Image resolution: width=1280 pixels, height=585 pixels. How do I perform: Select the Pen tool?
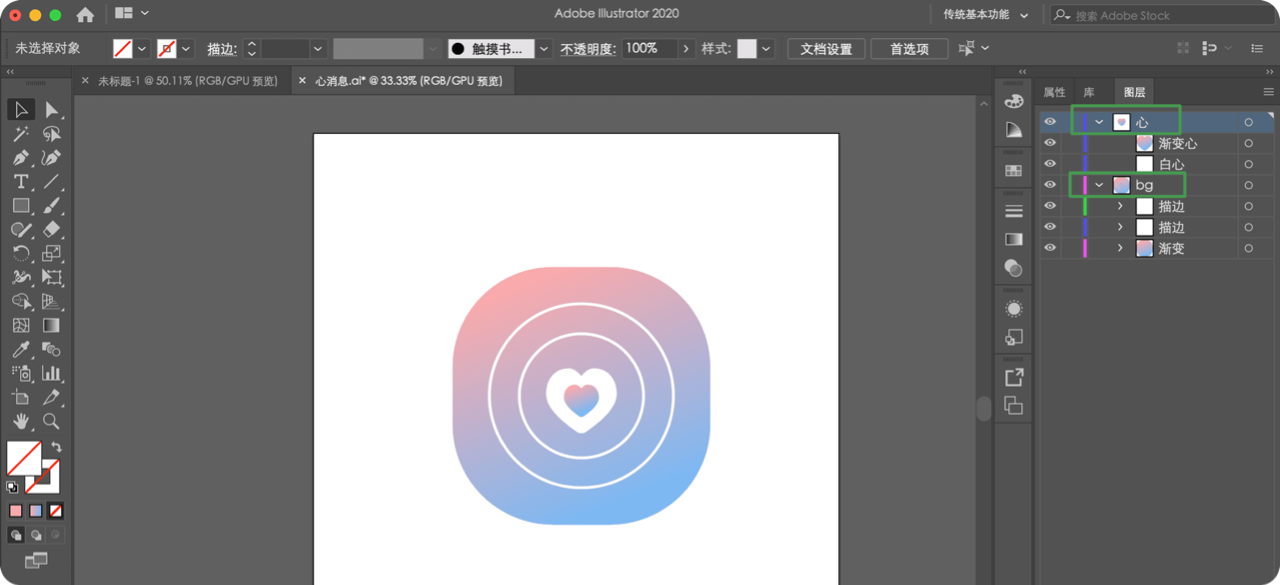pos(21,158)
